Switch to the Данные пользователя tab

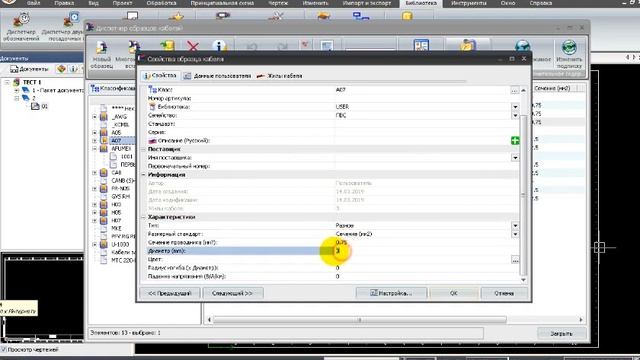[217, 76]
